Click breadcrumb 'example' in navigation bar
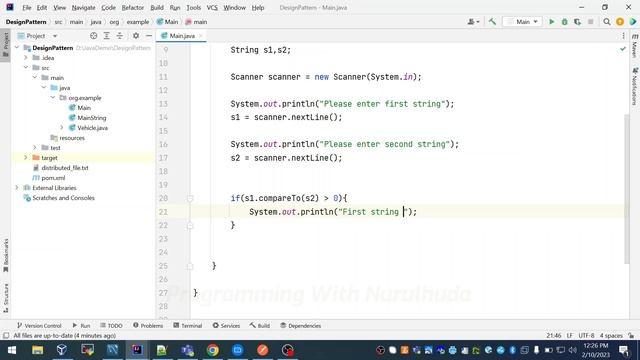Image resolution: width=640 pixels, height=360 pixels. point(138,22)
